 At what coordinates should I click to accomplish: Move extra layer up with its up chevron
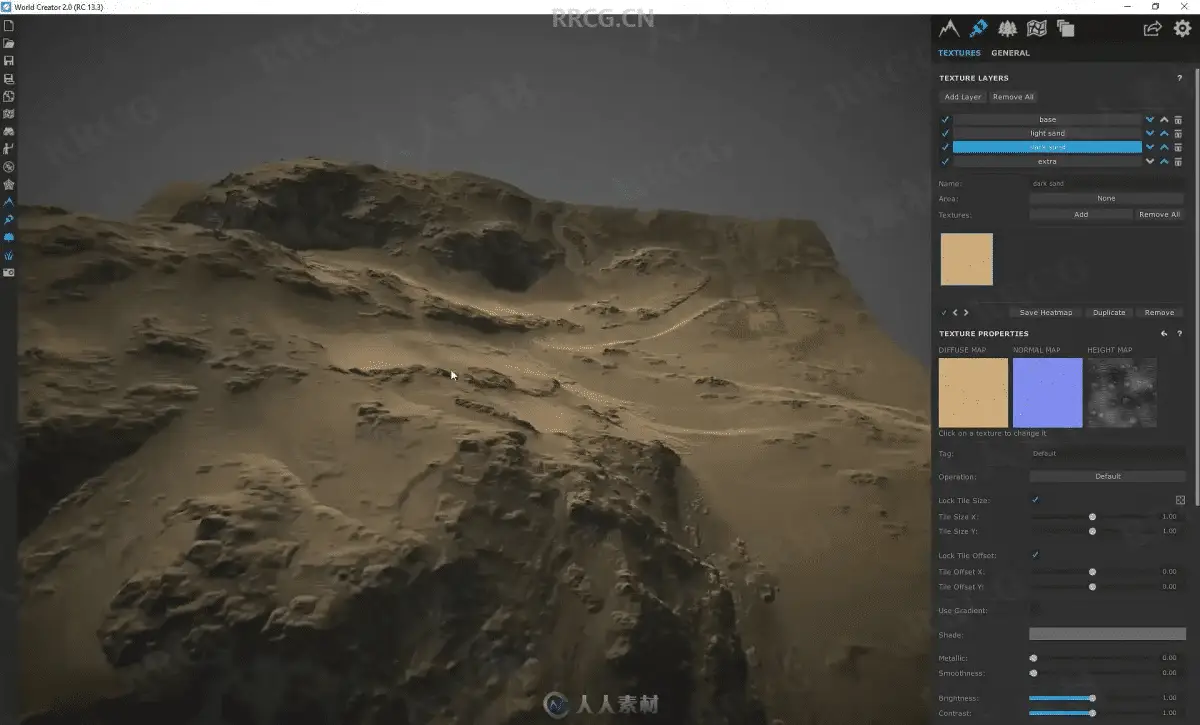[1164, 161]
